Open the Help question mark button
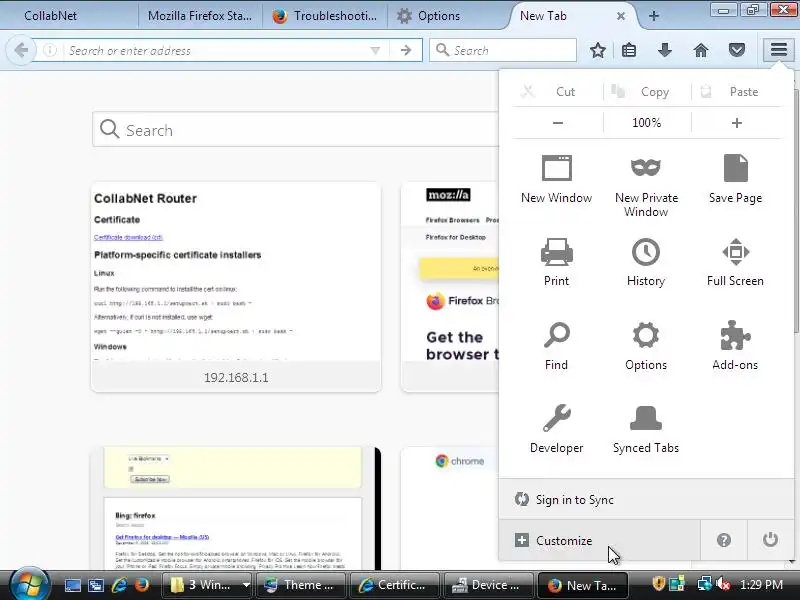800x600 pixels. tap(723, 540)
